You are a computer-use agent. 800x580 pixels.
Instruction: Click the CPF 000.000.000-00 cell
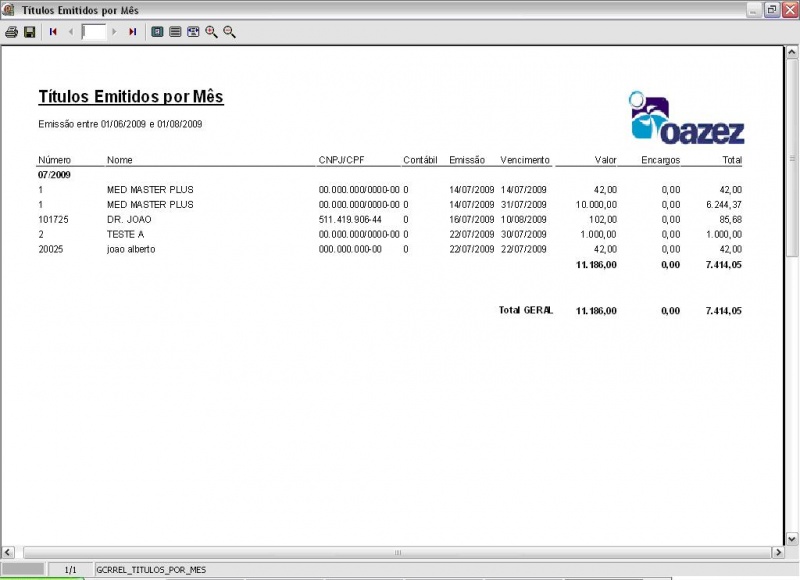[350, 249]
